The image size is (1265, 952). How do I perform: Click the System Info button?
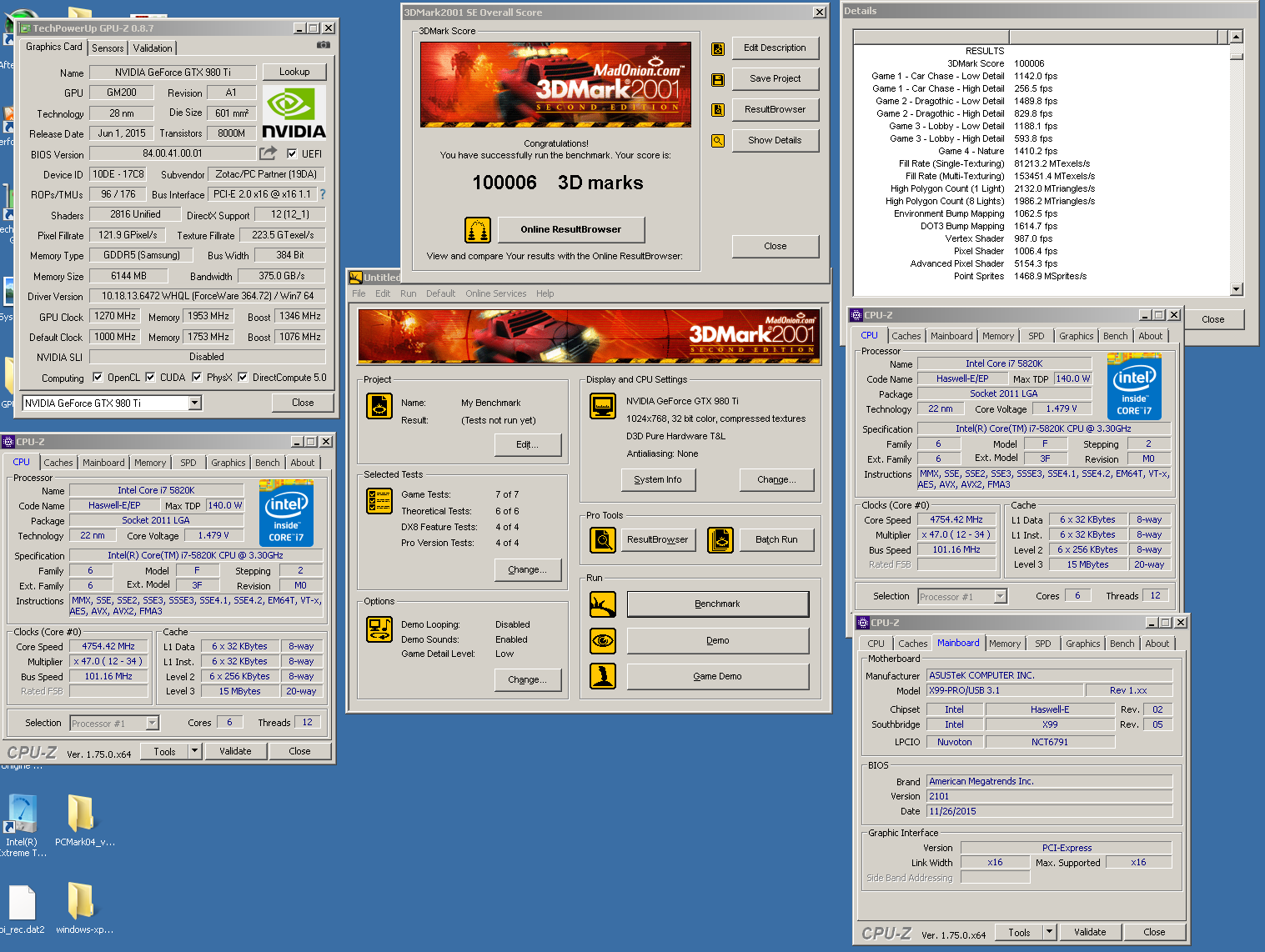click(x=658, y=479)
